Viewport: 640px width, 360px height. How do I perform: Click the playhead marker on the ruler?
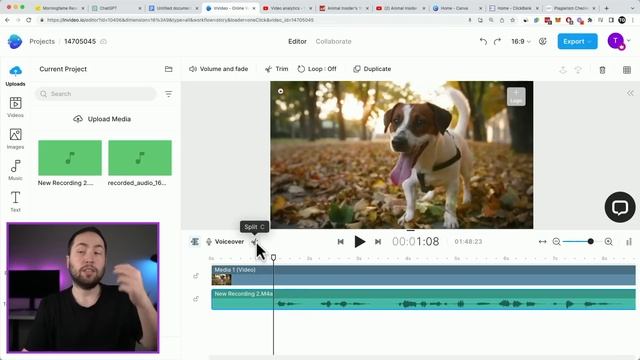(273, 257)
